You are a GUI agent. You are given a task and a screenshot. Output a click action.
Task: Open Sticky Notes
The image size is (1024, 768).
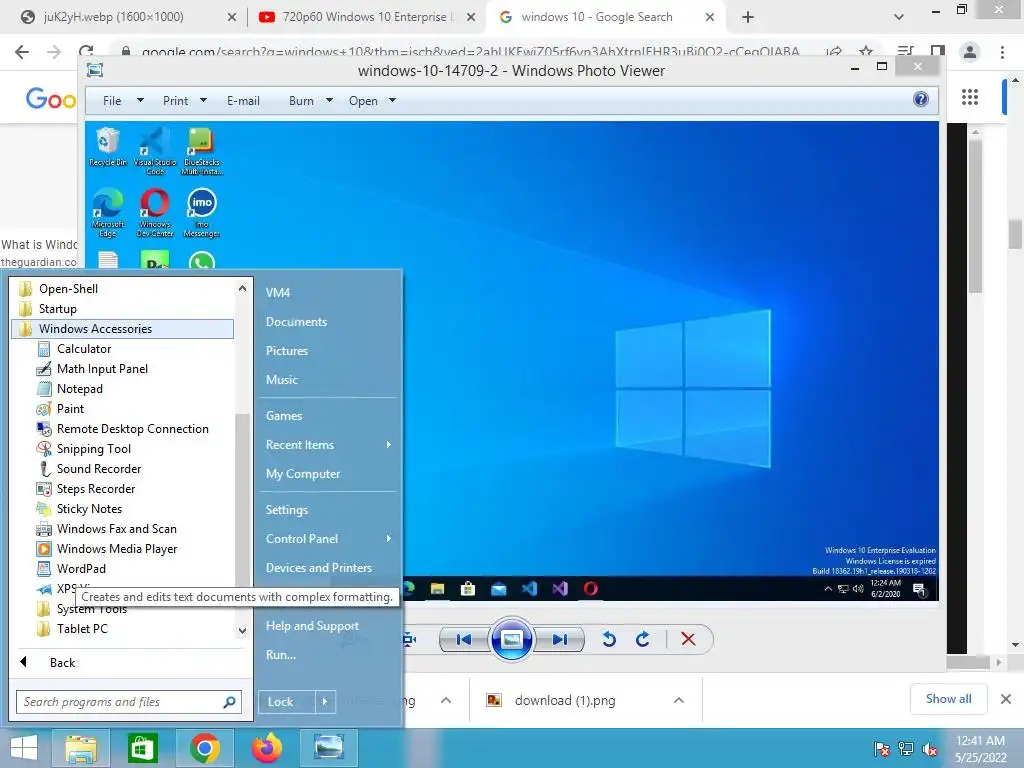[x=89, y=509]
